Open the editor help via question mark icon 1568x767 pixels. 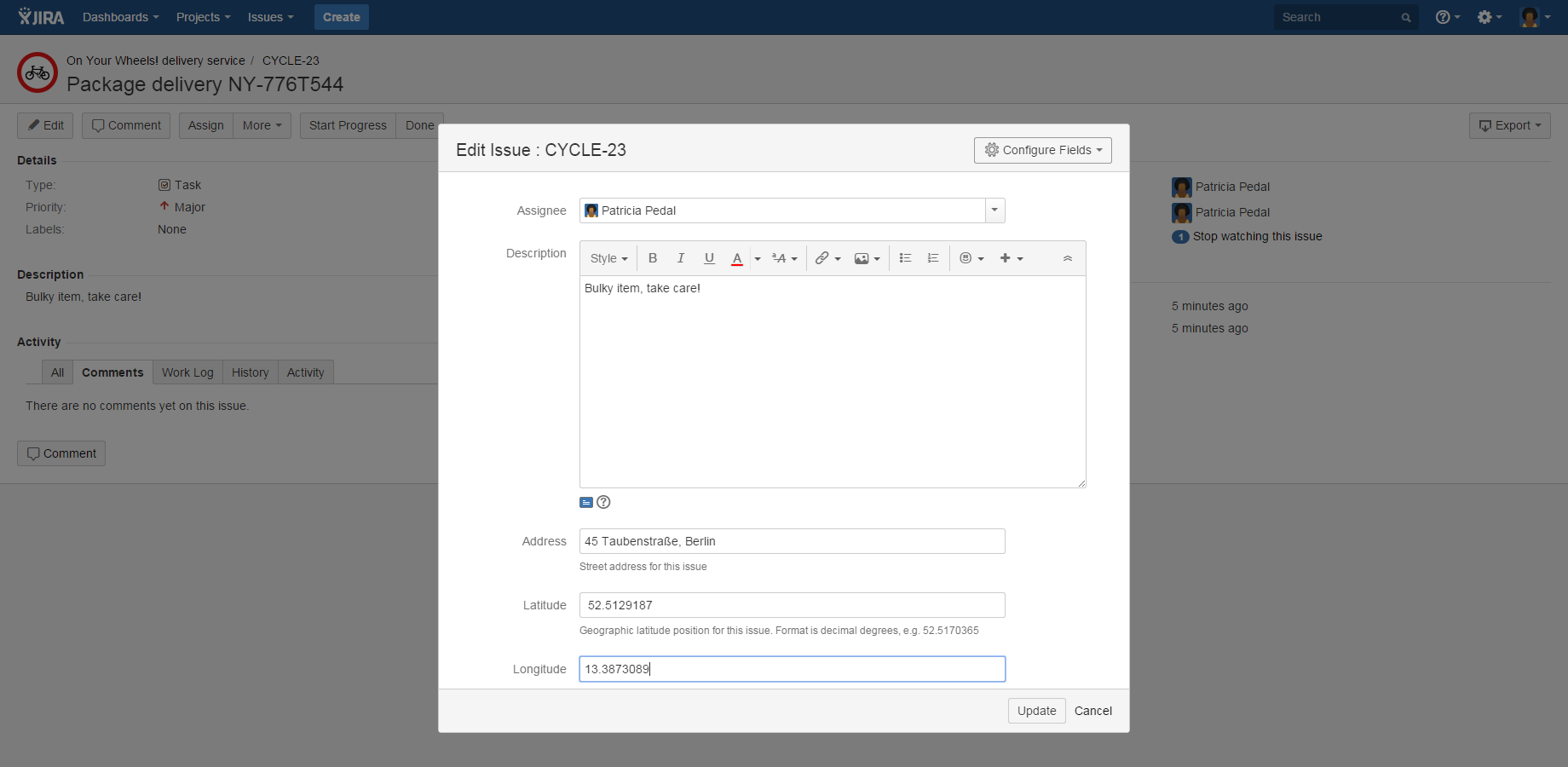pos(603,502)
